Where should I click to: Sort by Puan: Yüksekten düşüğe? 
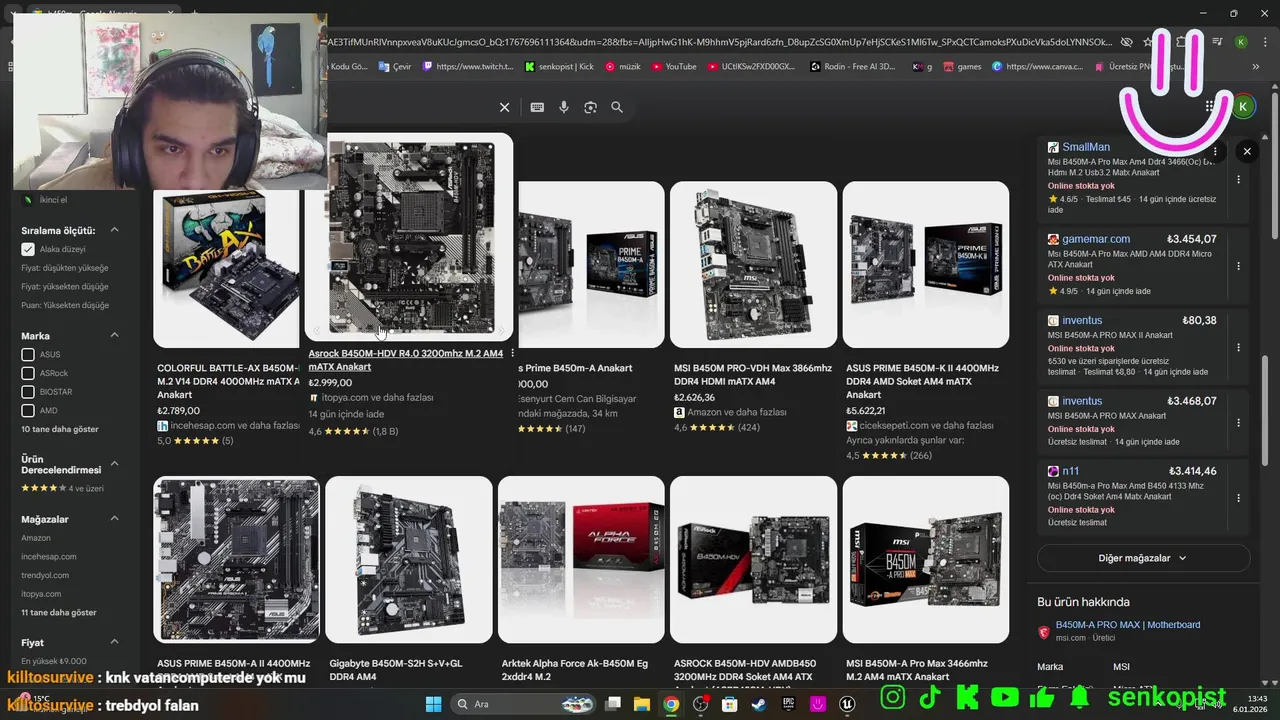pos(65,305)
